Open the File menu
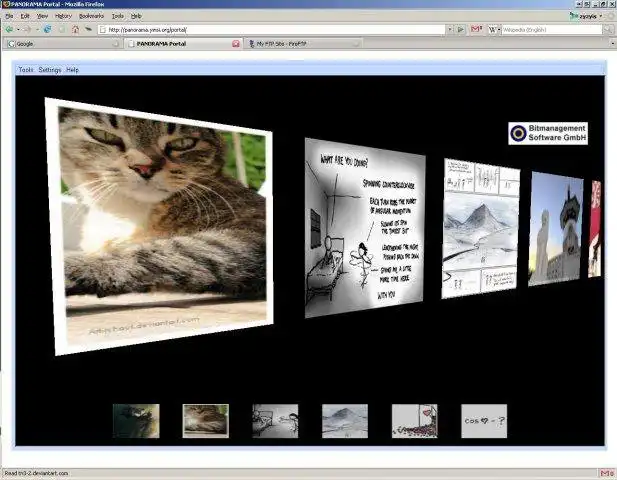Screen dimensions: 617x480 9,16
